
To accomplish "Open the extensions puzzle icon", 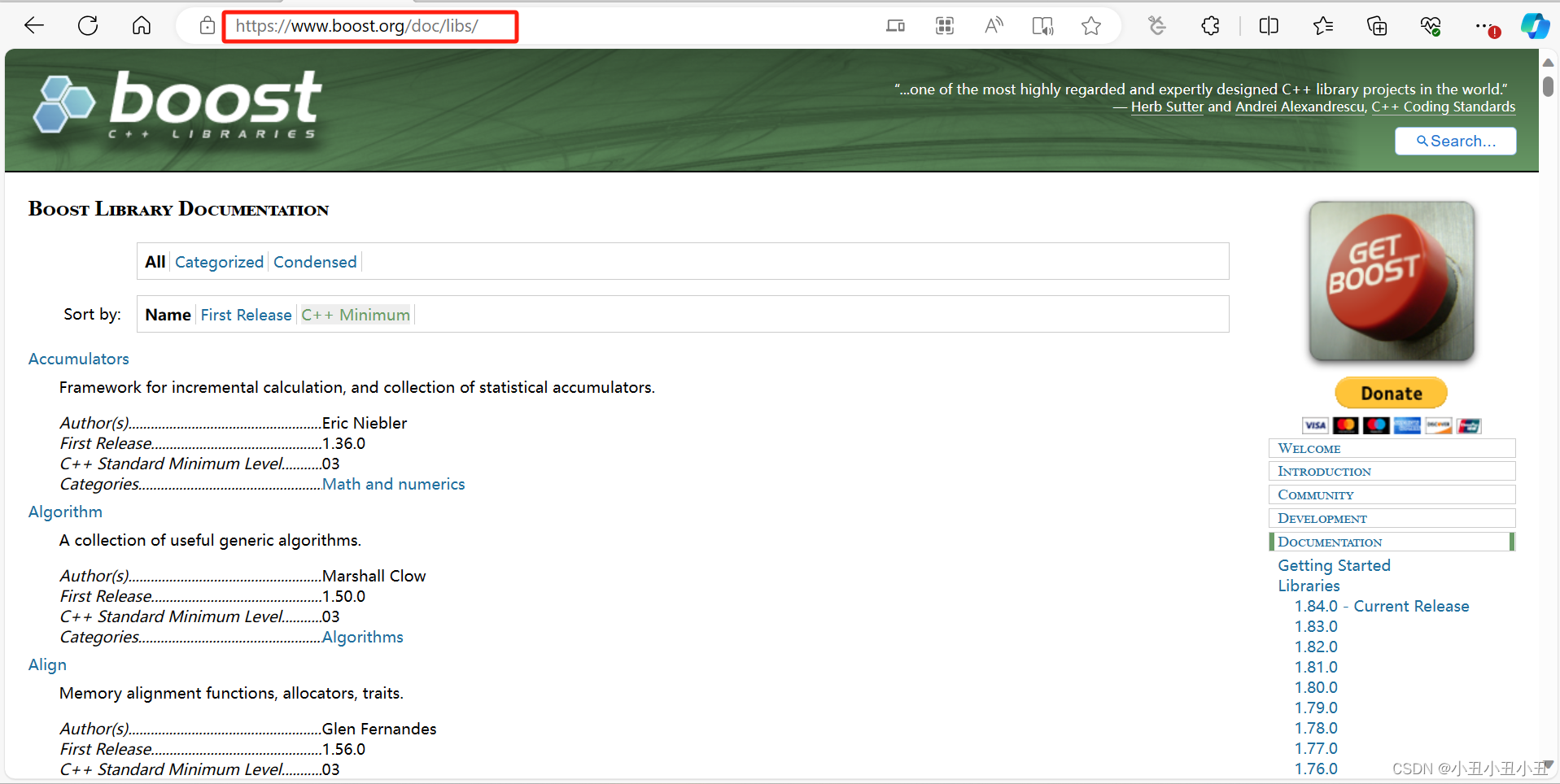I will click(1210, 26).
